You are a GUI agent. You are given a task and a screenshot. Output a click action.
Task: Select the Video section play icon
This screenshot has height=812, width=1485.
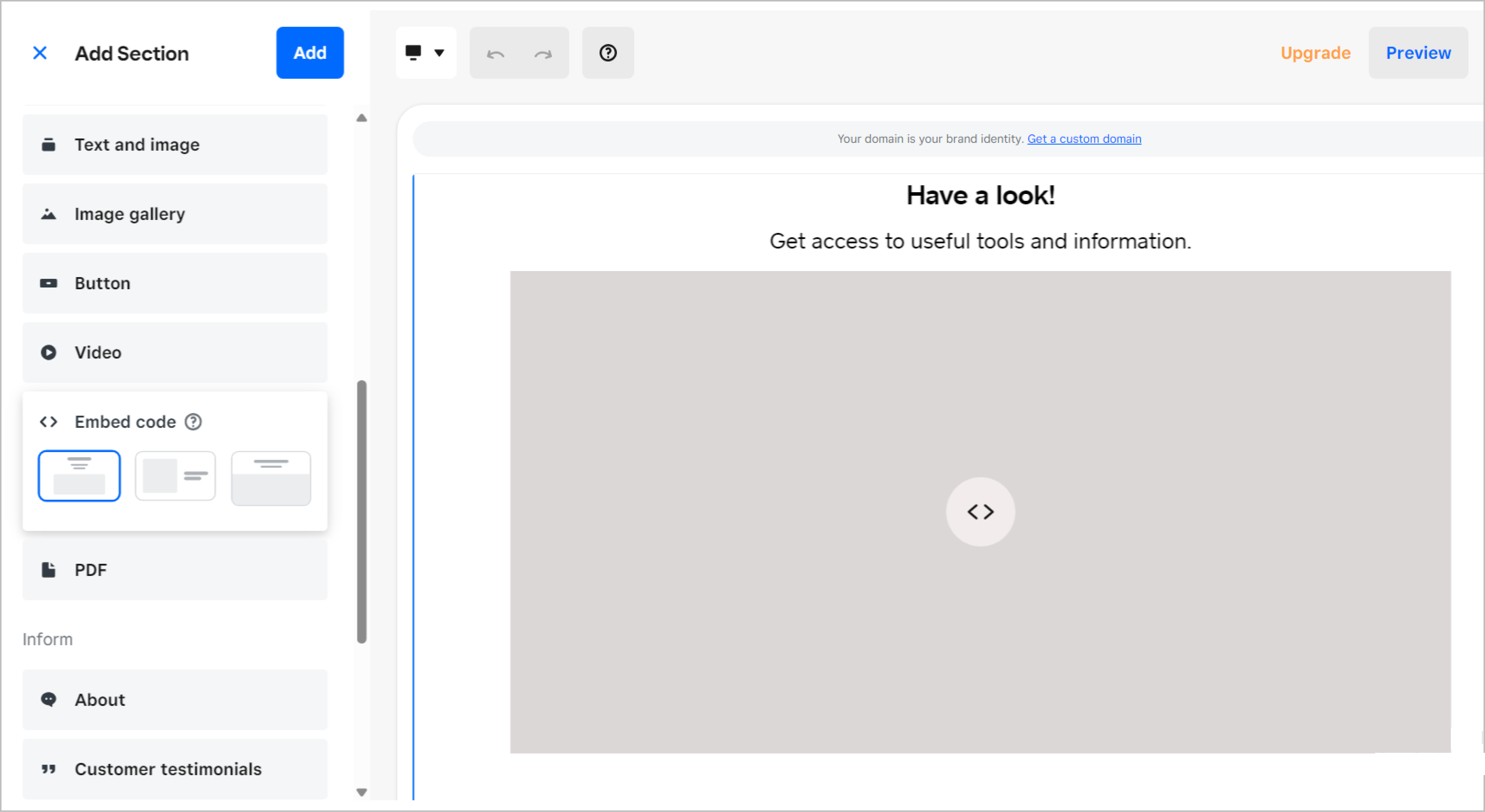pyautogui.click(x=48, y=352)
